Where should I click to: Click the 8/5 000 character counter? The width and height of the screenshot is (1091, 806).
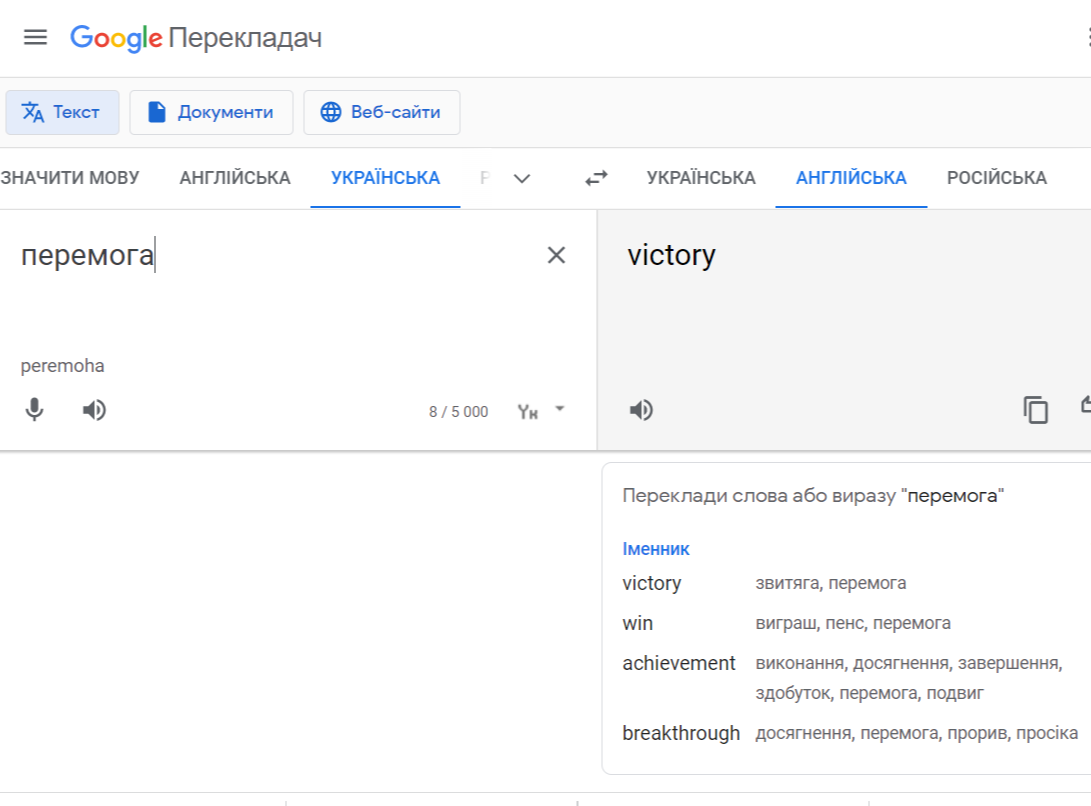tap(456, 410)
